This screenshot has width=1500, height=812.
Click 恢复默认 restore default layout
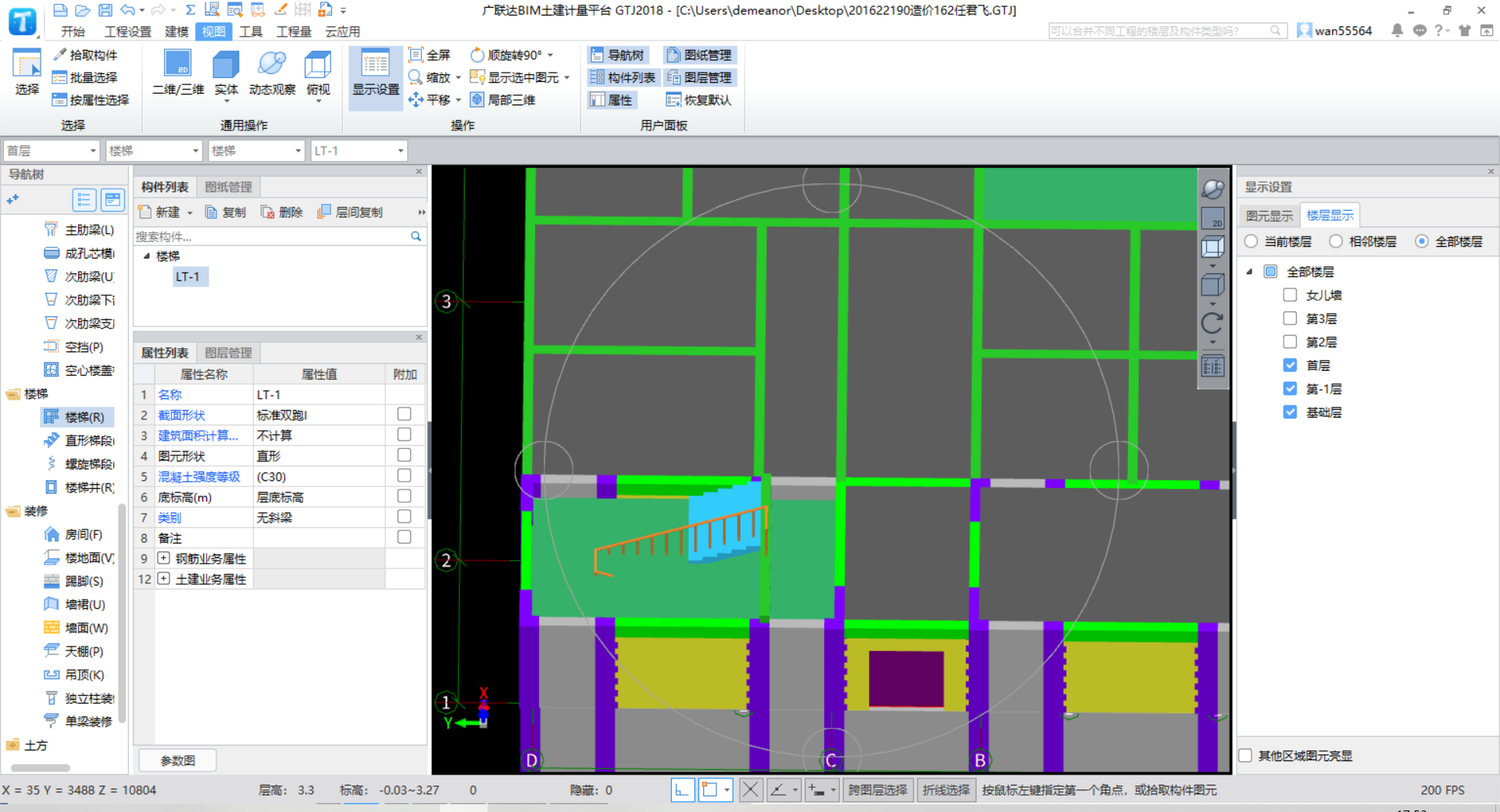[699, 100]
